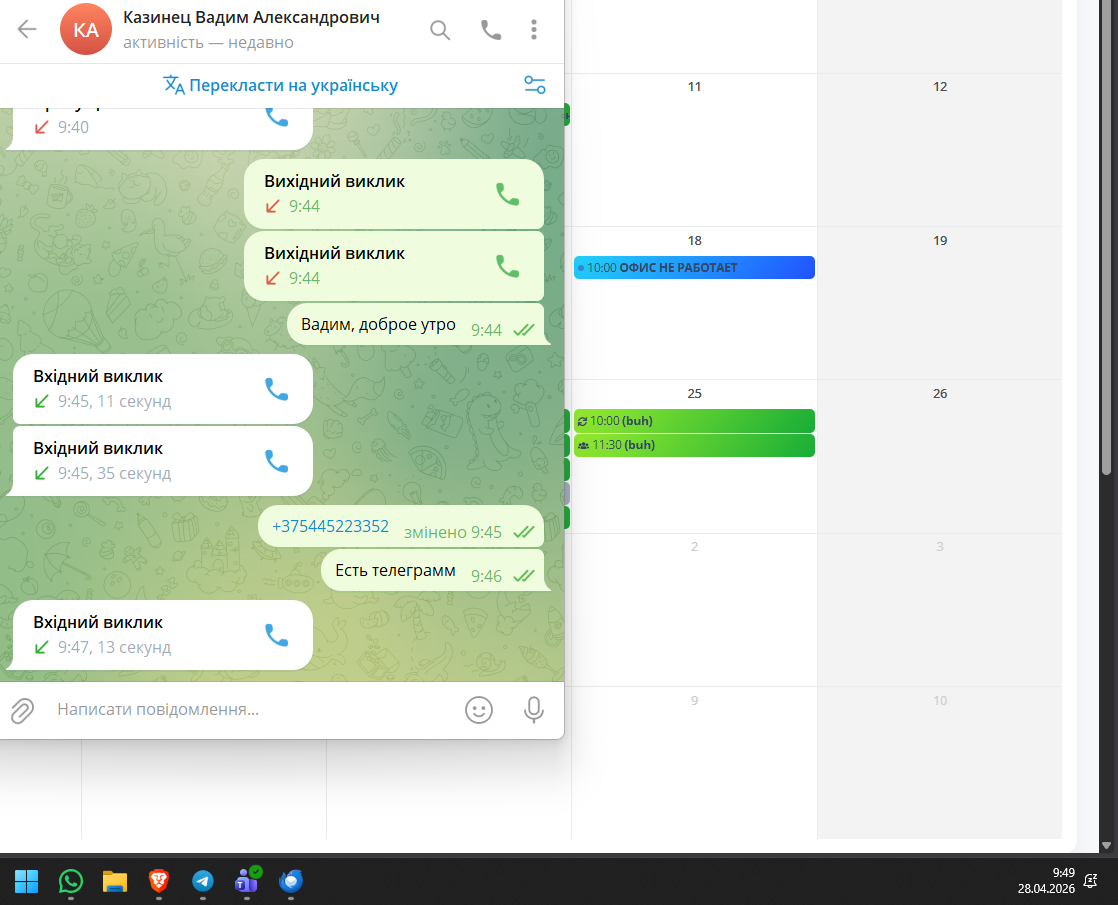Open calendar event 10:00 (buh)
The width and height of the screenshot is (1118, 905).
(x=694, y=421)
